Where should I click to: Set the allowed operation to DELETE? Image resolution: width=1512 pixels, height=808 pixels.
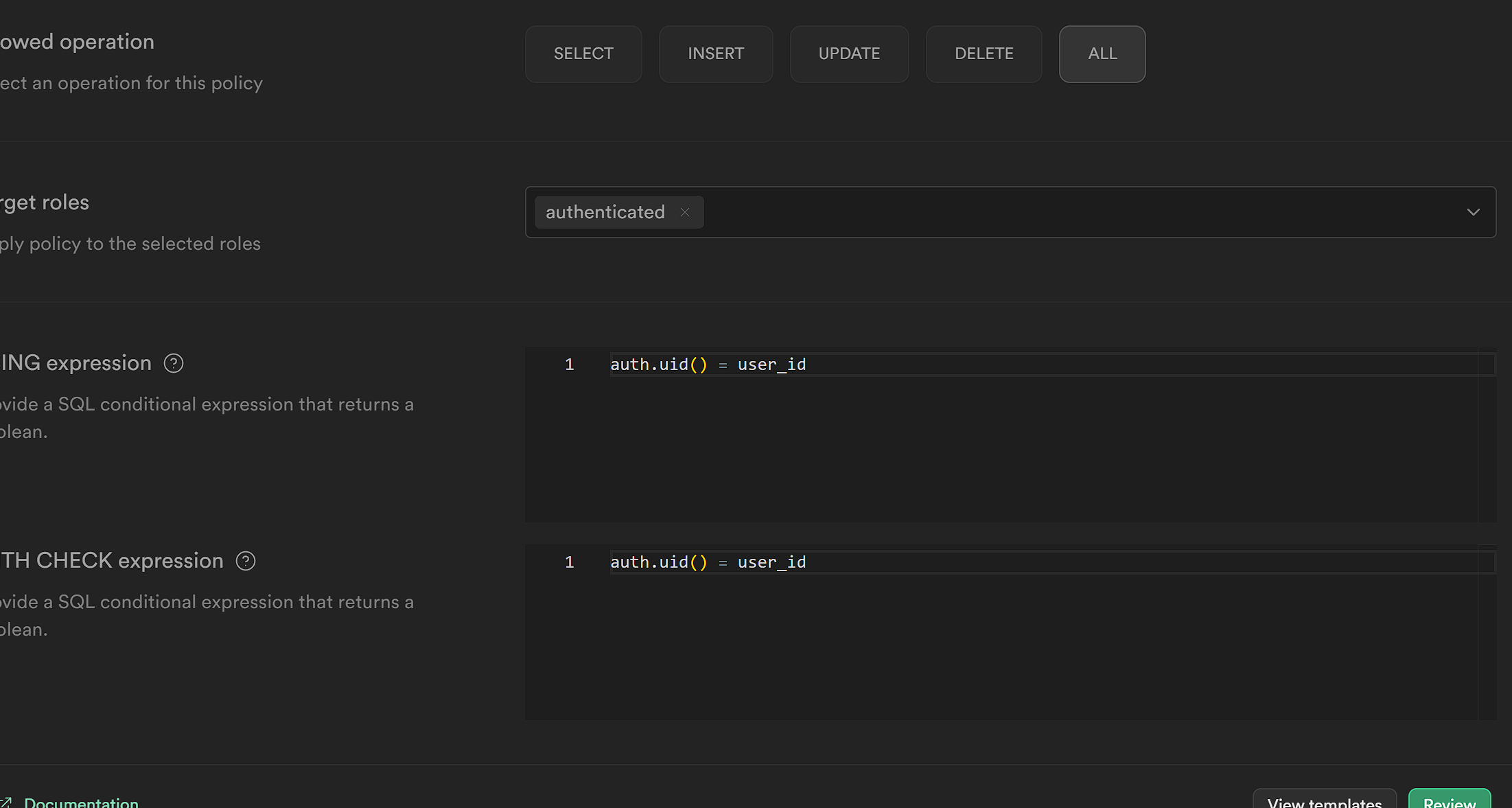pyautogui.click(x=984, y=54)
